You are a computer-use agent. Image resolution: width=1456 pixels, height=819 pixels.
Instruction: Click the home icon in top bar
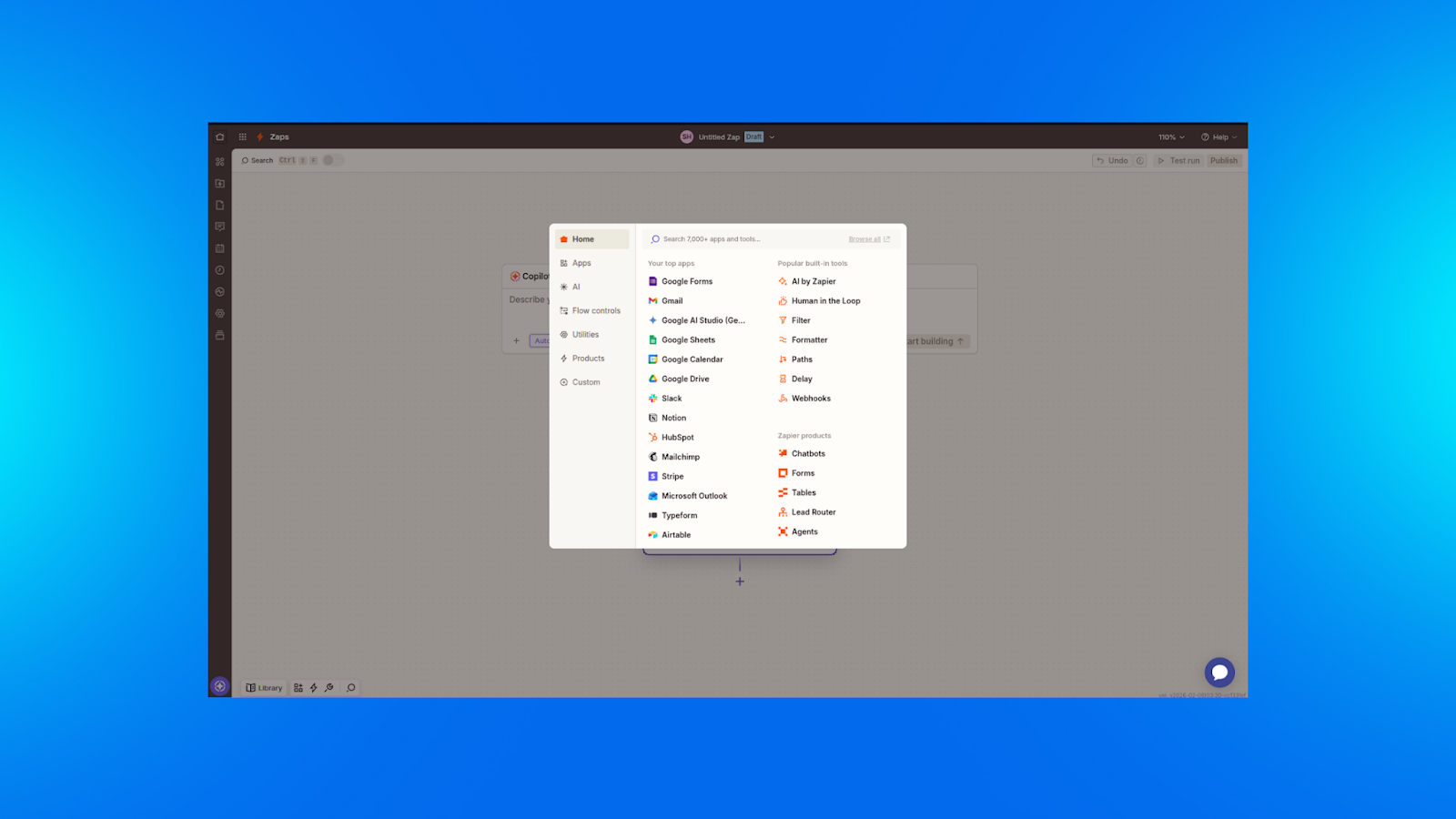pos(220,137)
